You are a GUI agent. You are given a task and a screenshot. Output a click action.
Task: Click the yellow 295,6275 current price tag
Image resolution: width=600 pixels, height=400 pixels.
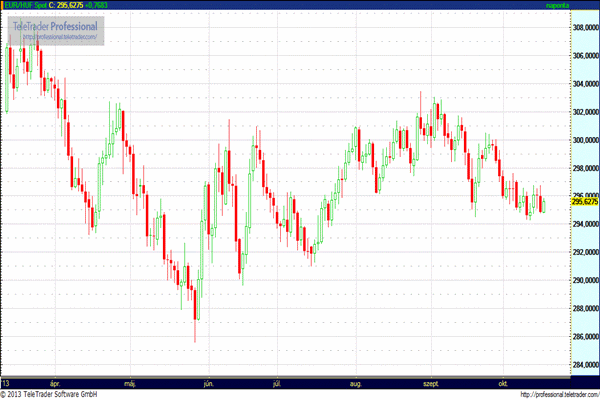[584, 201]
